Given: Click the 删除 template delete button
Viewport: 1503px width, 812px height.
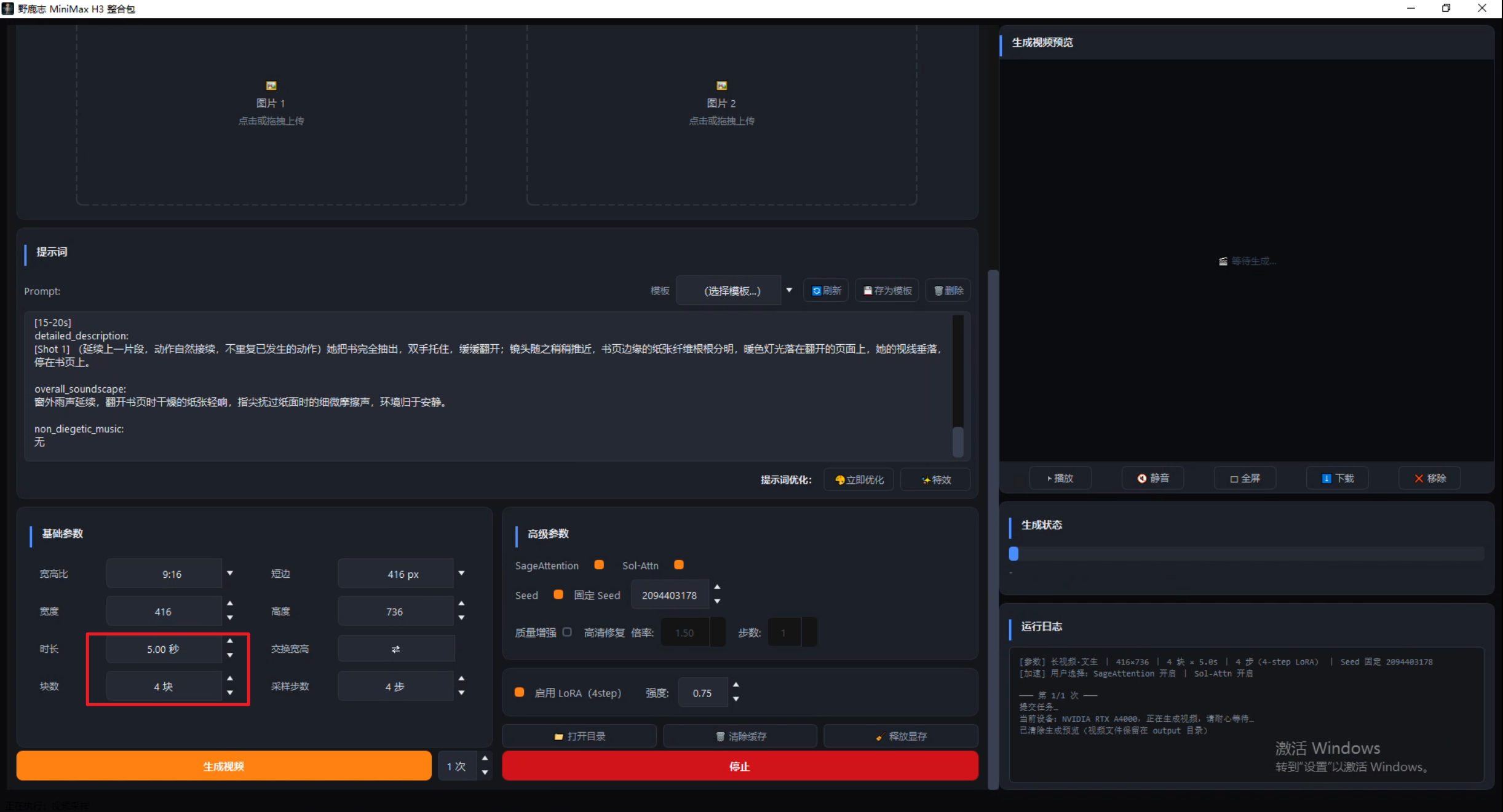Looking at the screenshot, I should click(x=948, y=291).
